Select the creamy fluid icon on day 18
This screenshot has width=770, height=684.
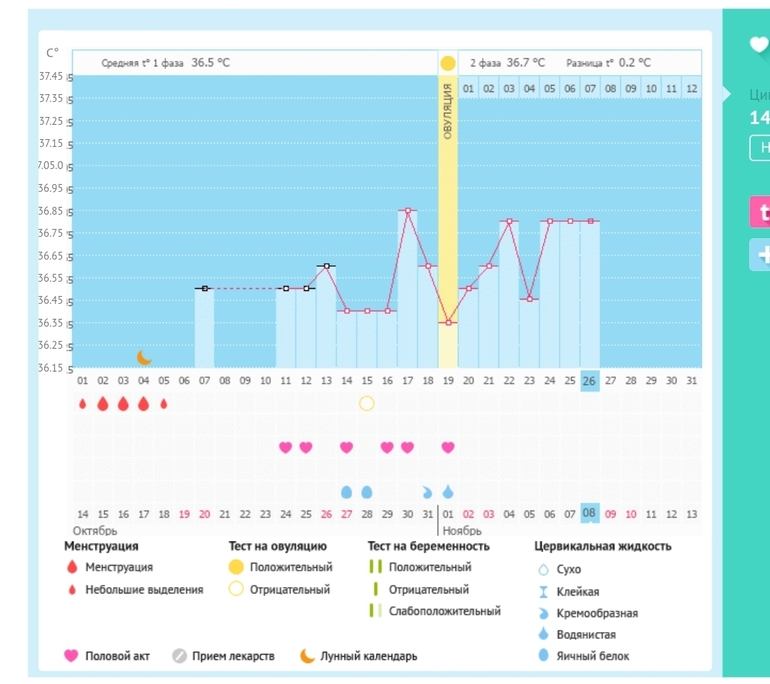pos(427,492)
